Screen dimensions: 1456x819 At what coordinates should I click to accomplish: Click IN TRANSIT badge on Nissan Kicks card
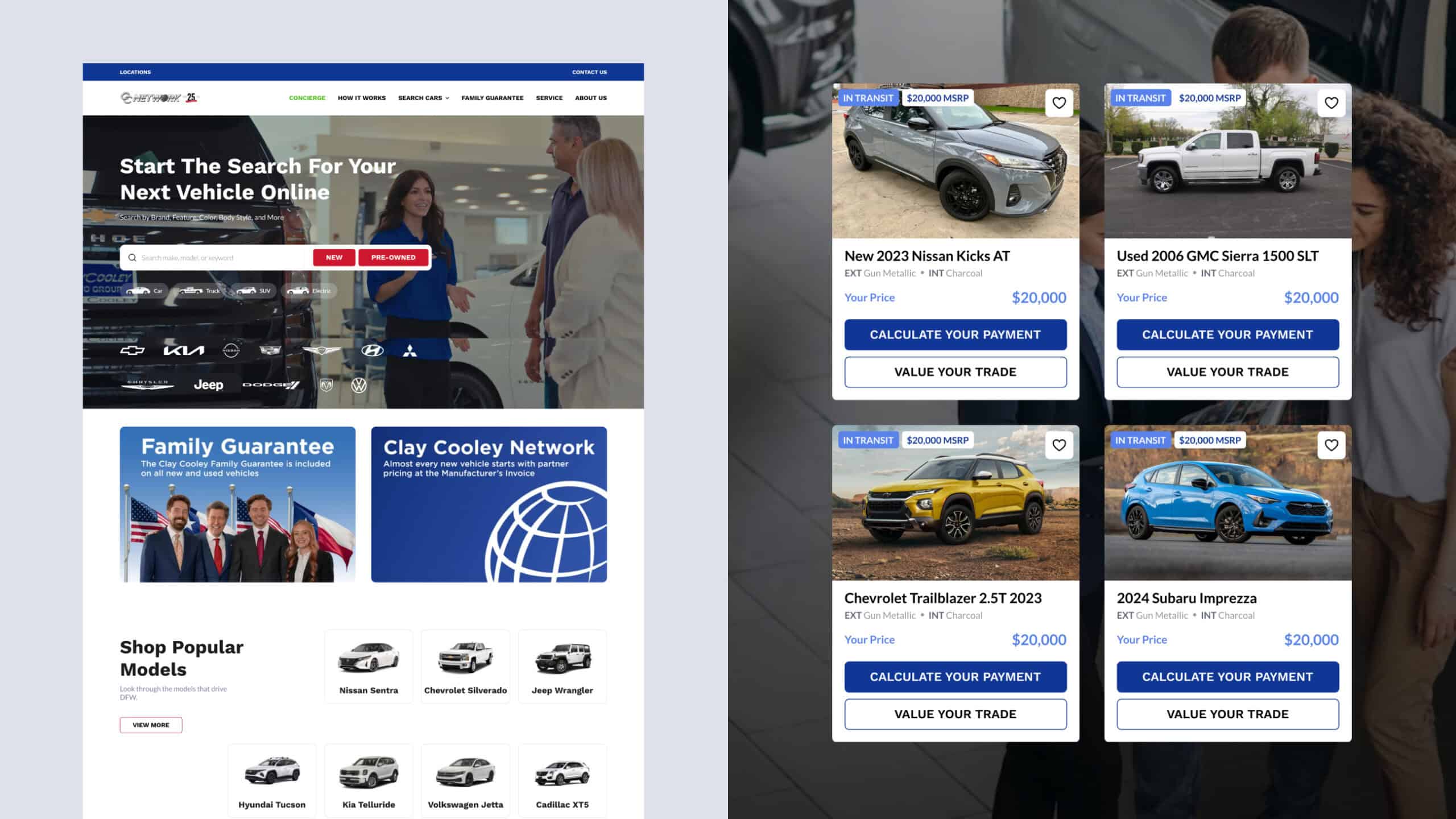click(x=868, y=98)
